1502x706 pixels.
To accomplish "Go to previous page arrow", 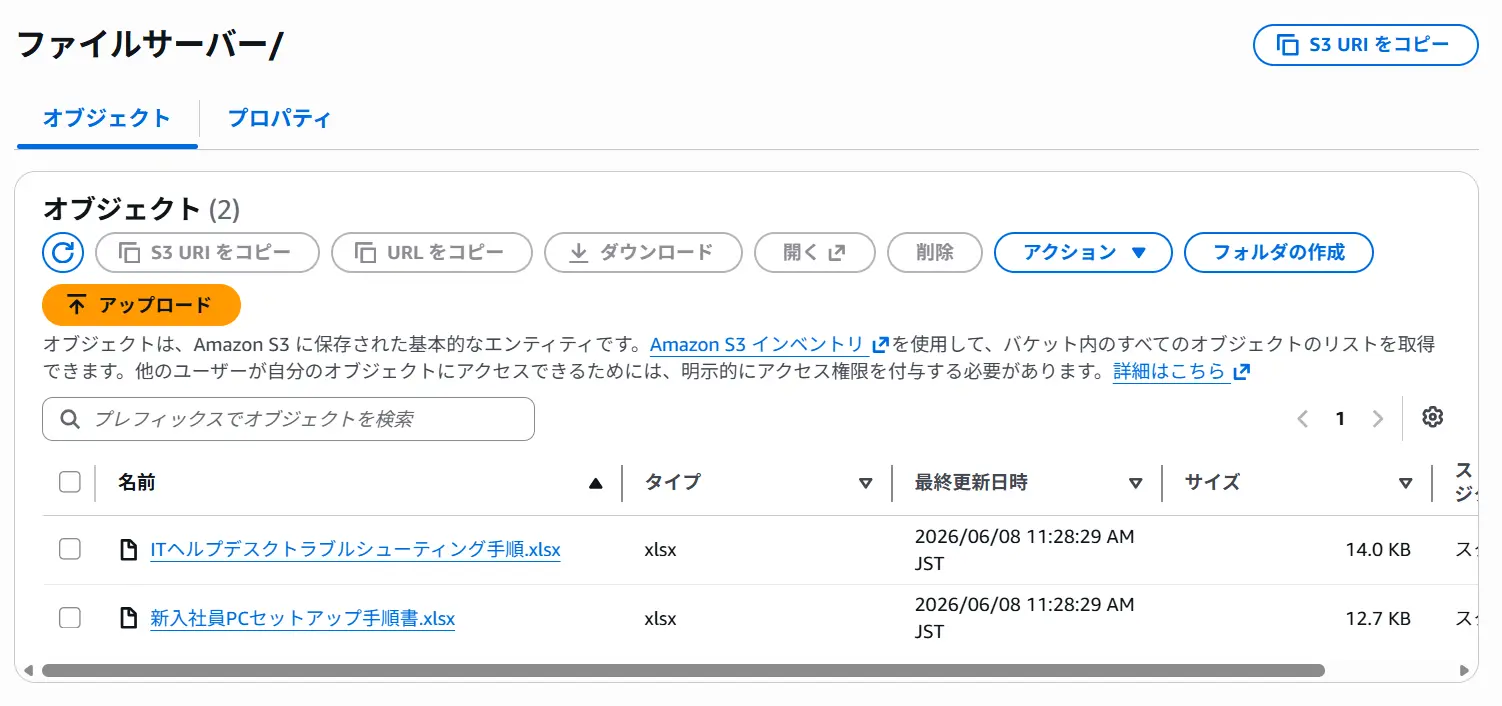I will [1302, 419].
